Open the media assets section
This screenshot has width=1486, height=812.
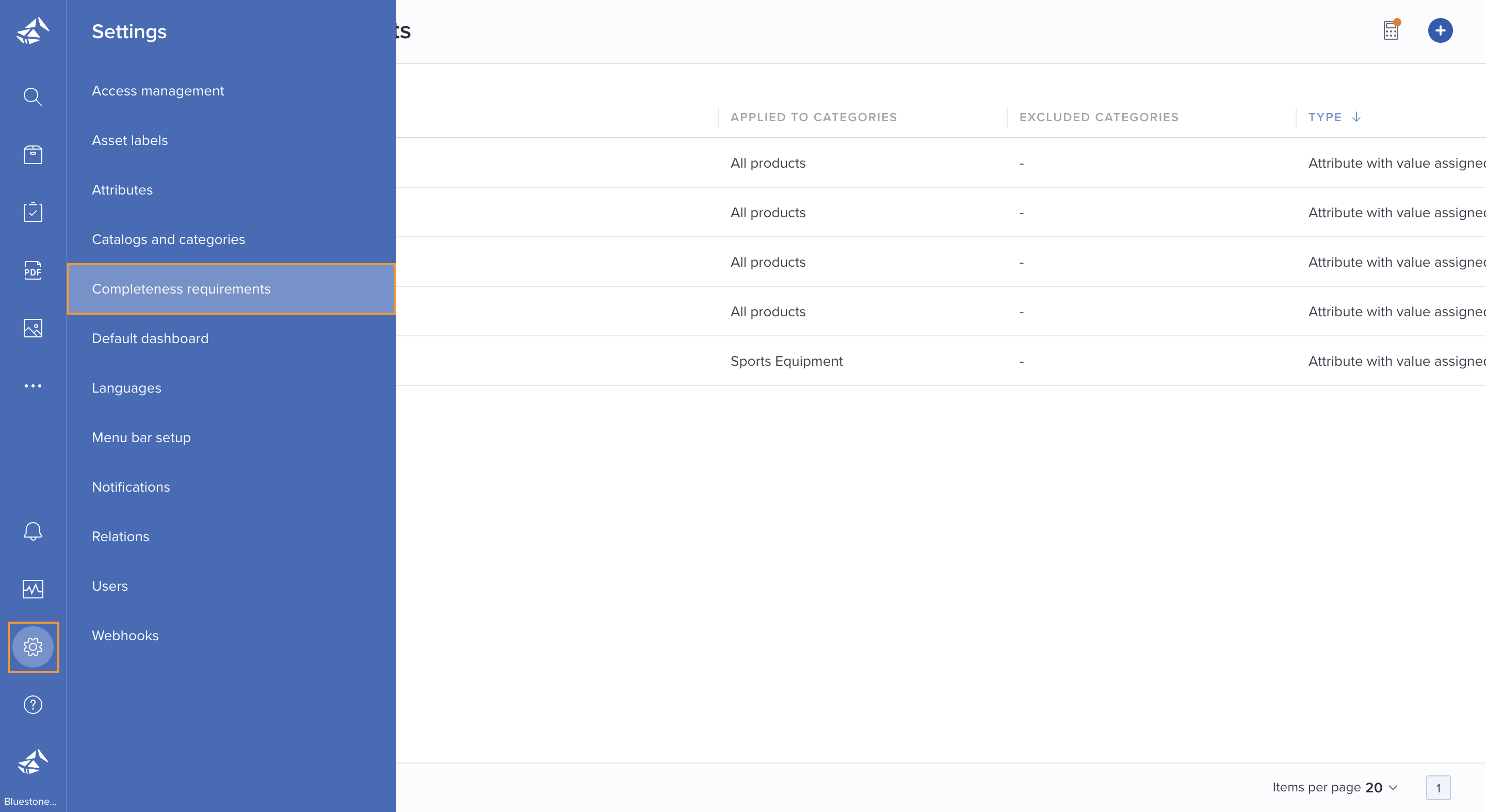click(x=33, y=328)
